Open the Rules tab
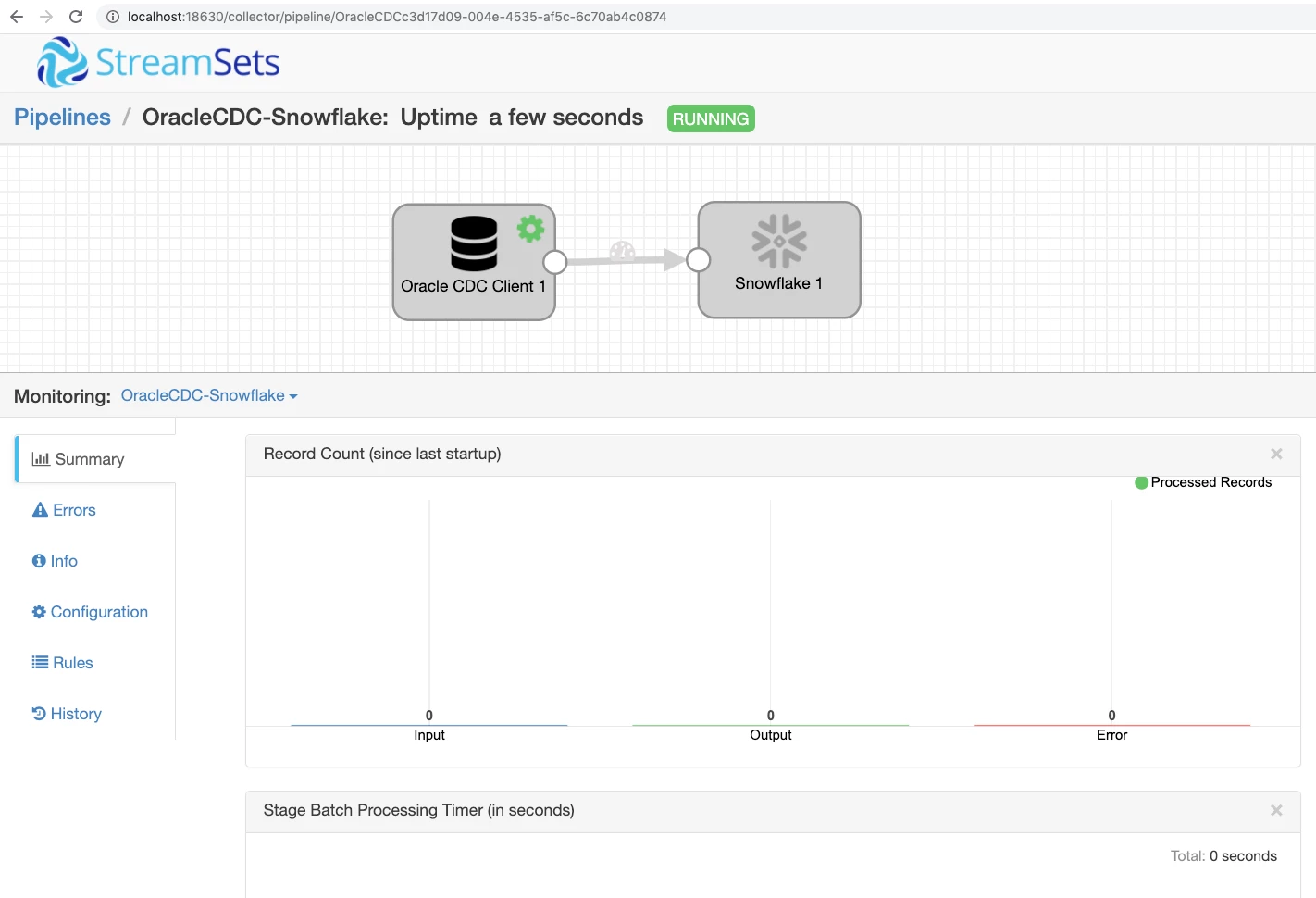 pyautogui.click(x=63, y=663)
